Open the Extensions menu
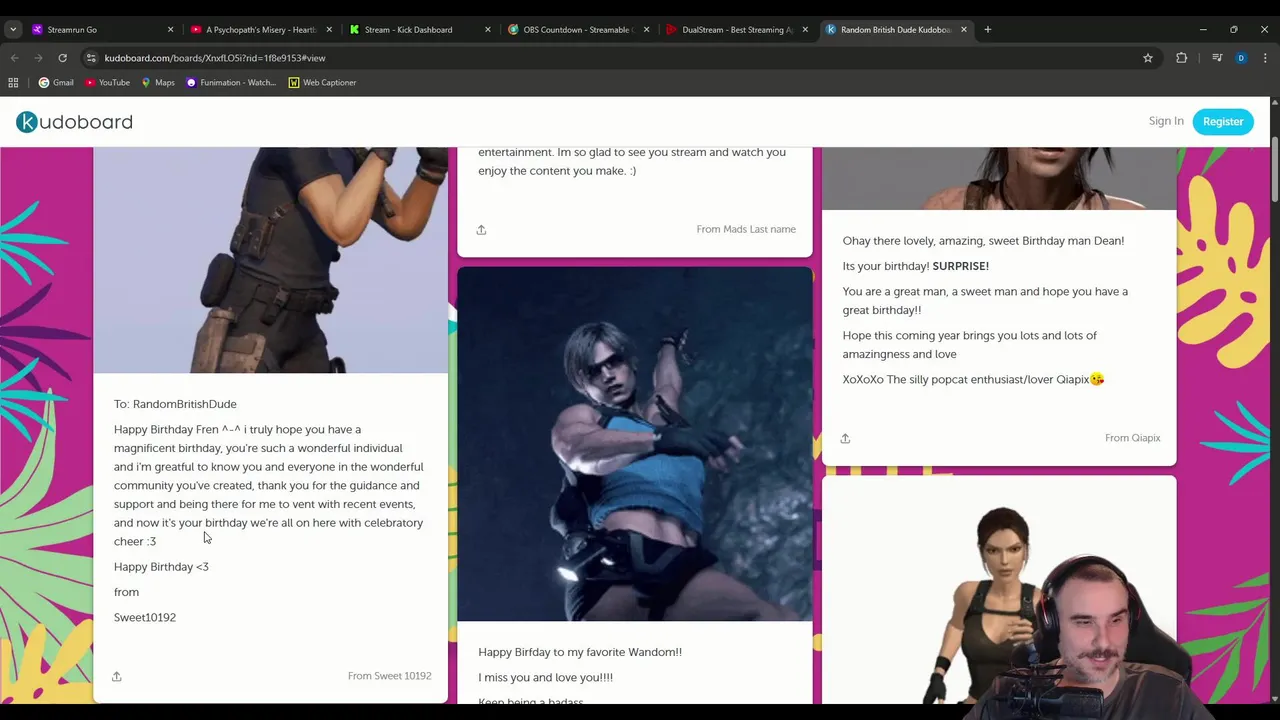The width and height of the screenshot is (1280, 720). (1182, 58)
